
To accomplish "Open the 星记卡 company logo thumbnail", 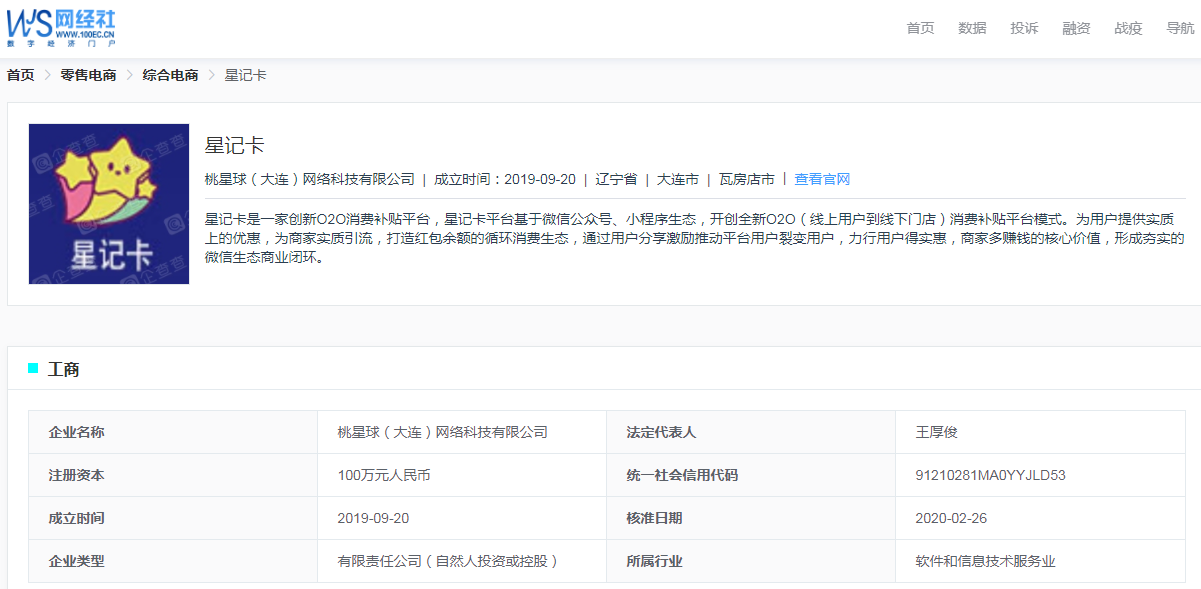I will (109, 204).
